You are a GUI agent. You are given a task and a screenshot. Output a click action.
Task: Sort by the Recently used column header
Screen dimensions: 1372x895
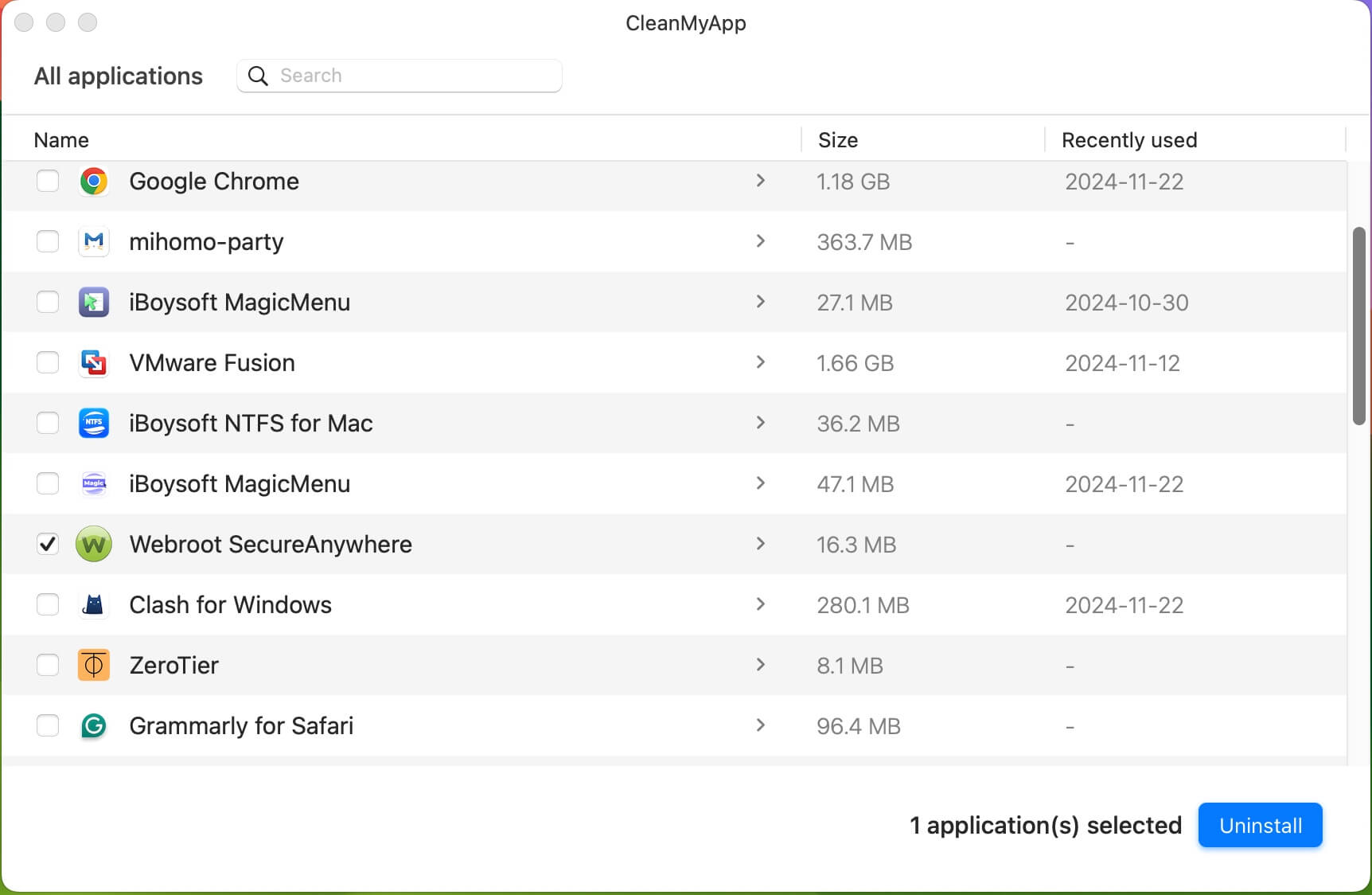(1129, 140)
